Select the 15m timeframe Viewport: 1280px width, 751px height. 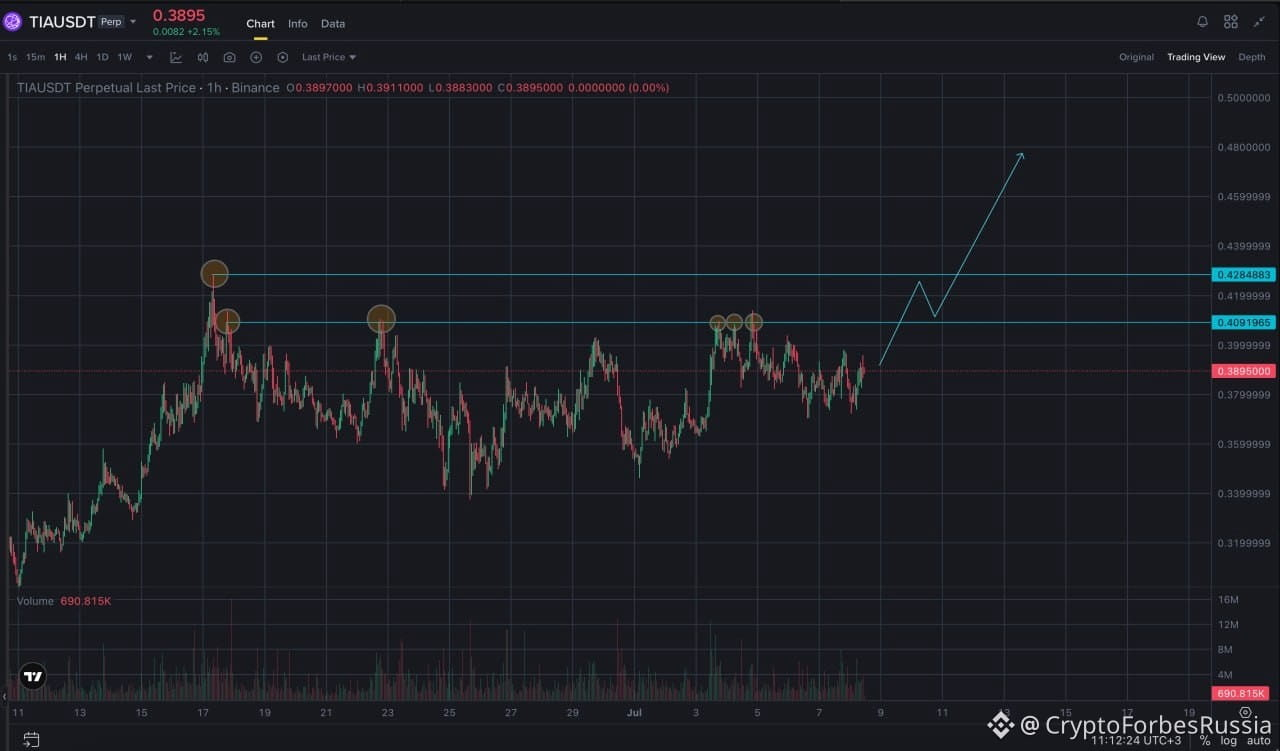[35, 57]
